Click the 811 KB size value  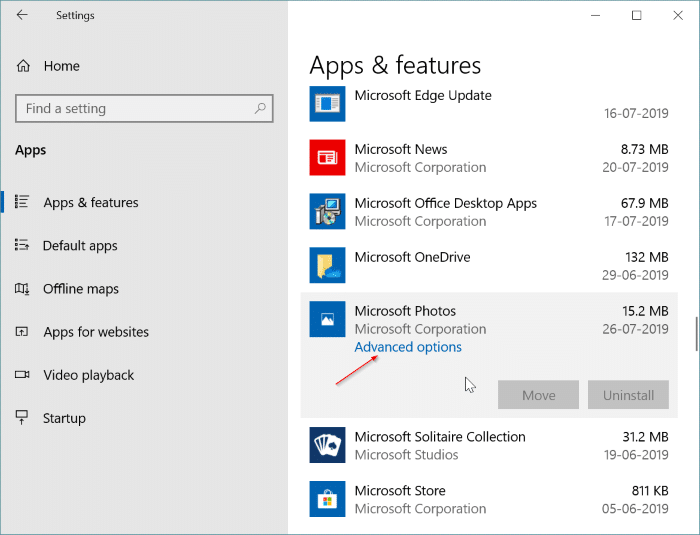[x=650, y=491]
